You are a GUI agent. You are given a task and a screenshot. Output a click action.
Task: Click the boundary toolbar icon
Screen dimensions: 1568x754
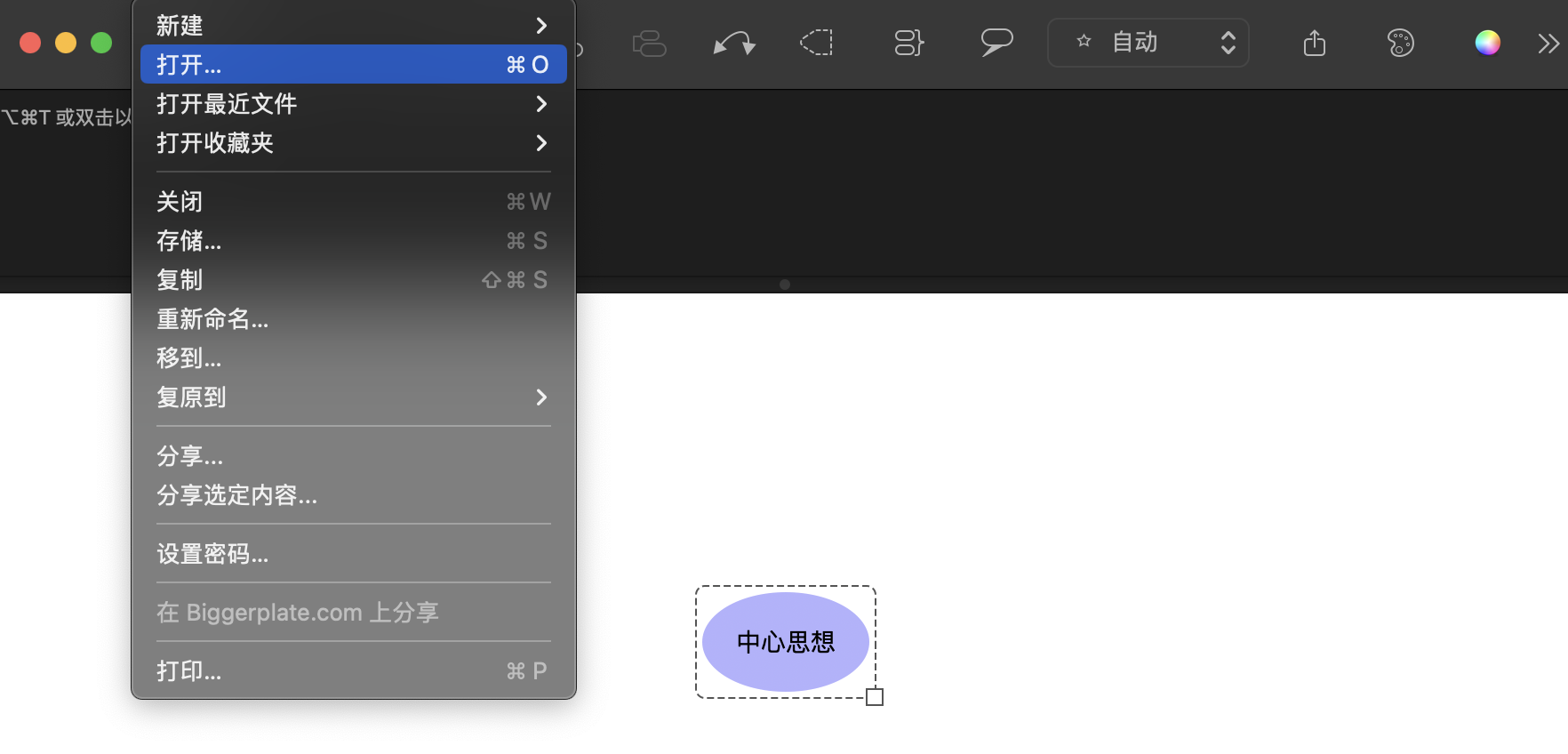(x=817, y=43)
